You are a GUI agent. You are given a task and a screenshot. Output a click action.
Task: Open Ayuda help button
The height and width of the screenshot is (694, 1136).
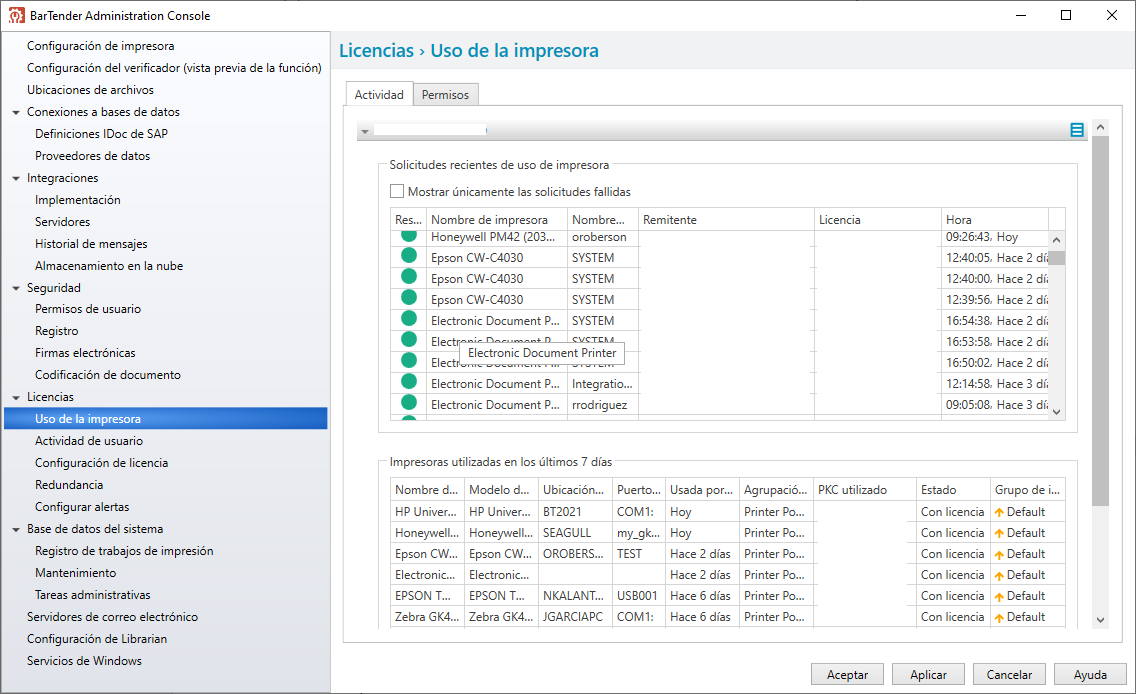1090,674
